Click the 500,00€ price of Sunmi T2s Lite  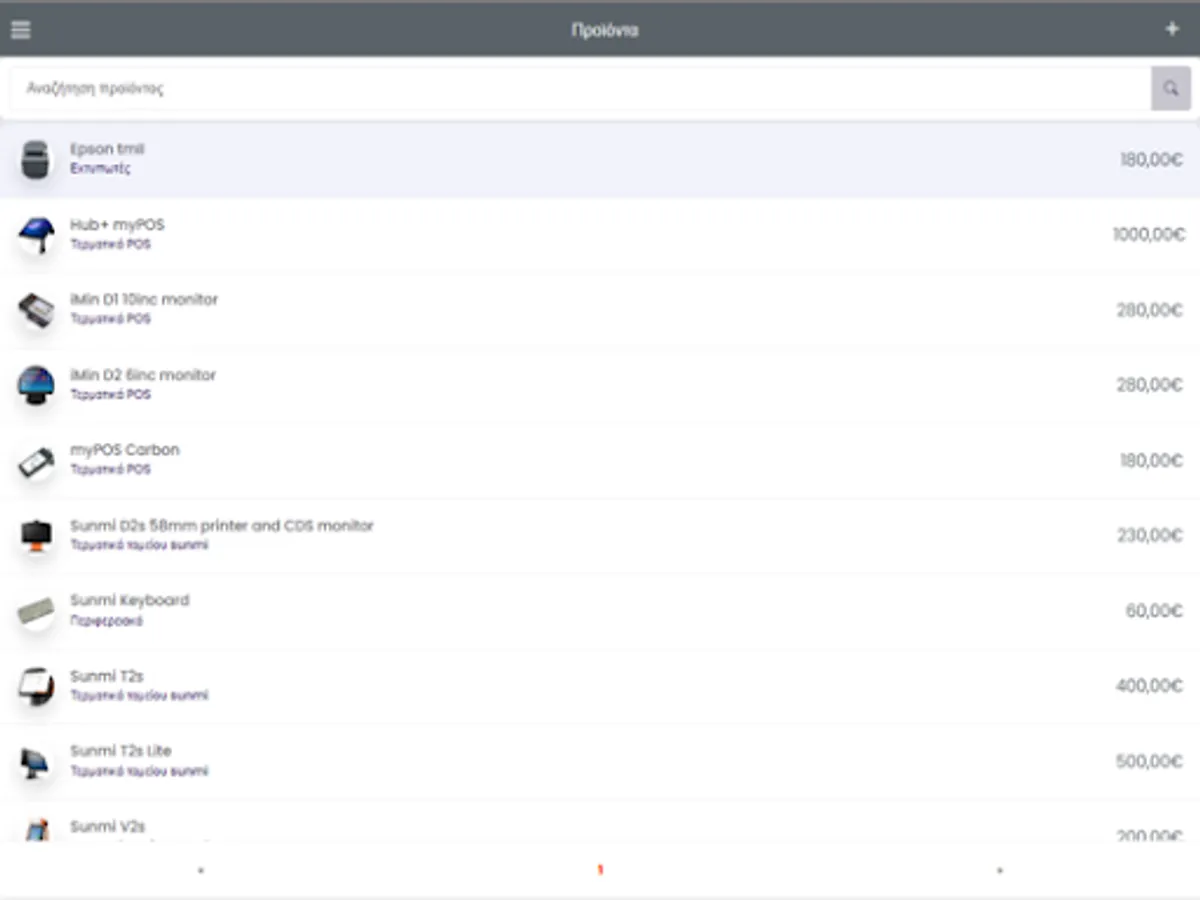1150,762
